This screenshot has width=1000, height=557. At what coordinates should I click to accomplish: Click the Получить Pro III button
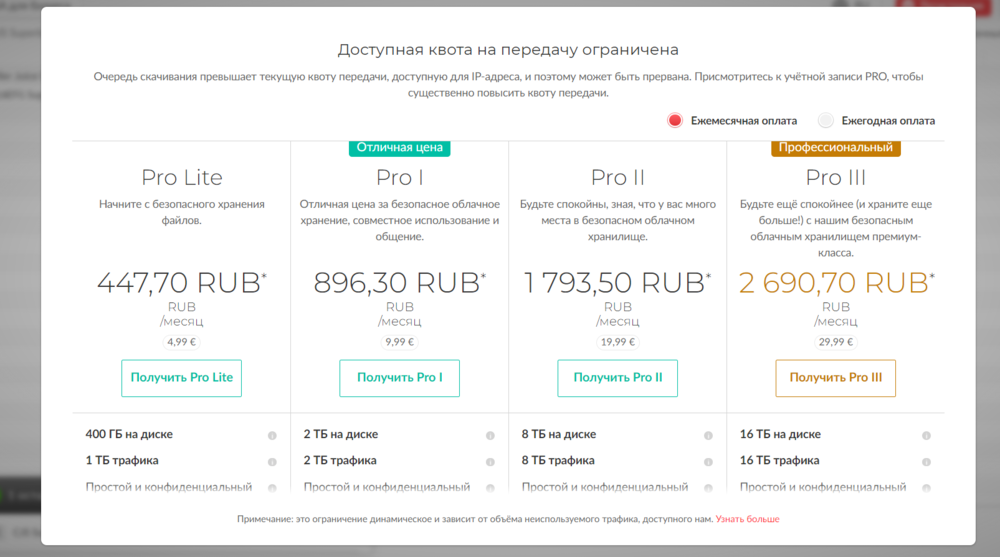click(835, 378)
